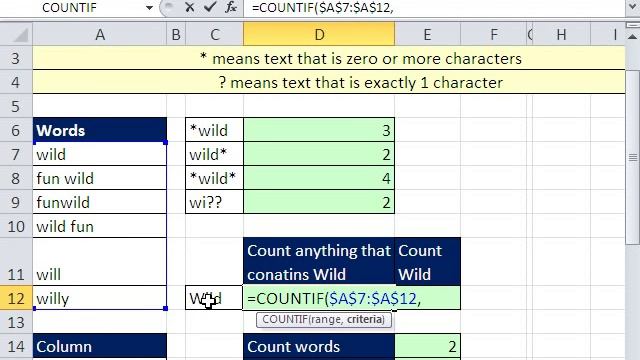Select column E header
This screenshot has height=360, width=640.
427,34
